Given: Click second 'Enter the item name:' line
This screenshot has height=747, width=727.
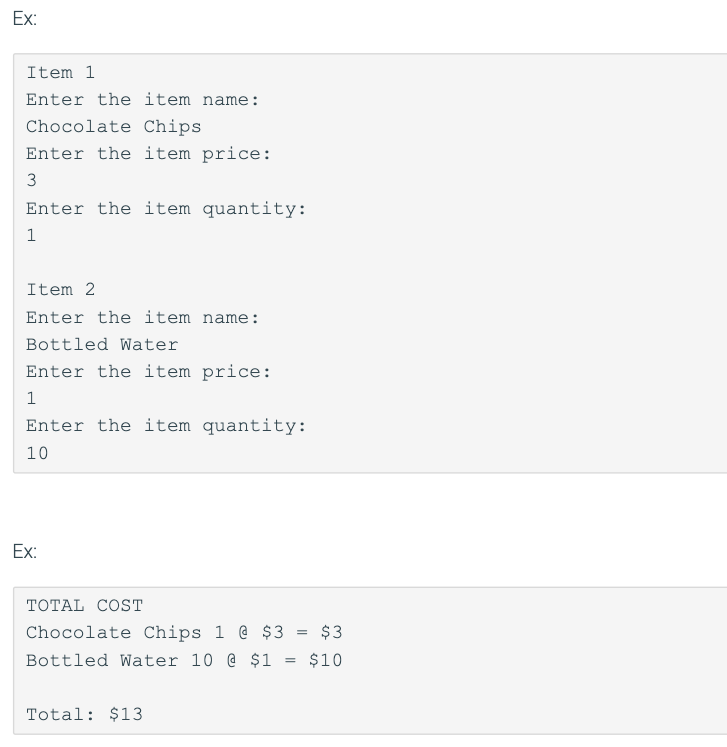Looking at the screenshot, I should (x=143, y=317).
